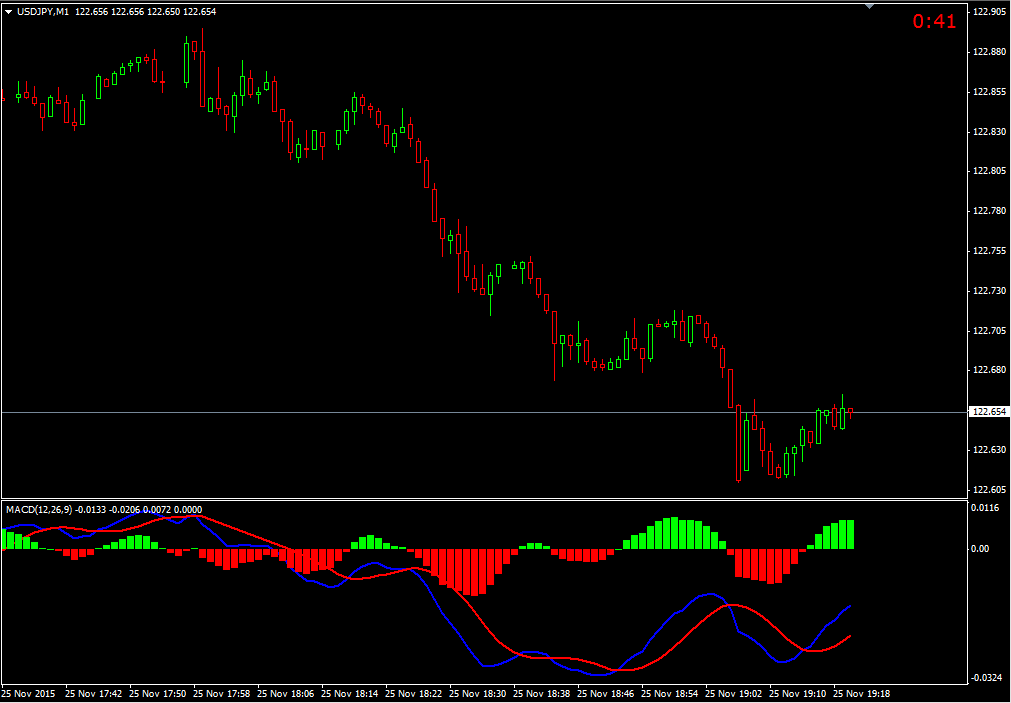Select the current price tag 122.654
Viewport: 1011px width, 703px height.
tap(991, 410)
